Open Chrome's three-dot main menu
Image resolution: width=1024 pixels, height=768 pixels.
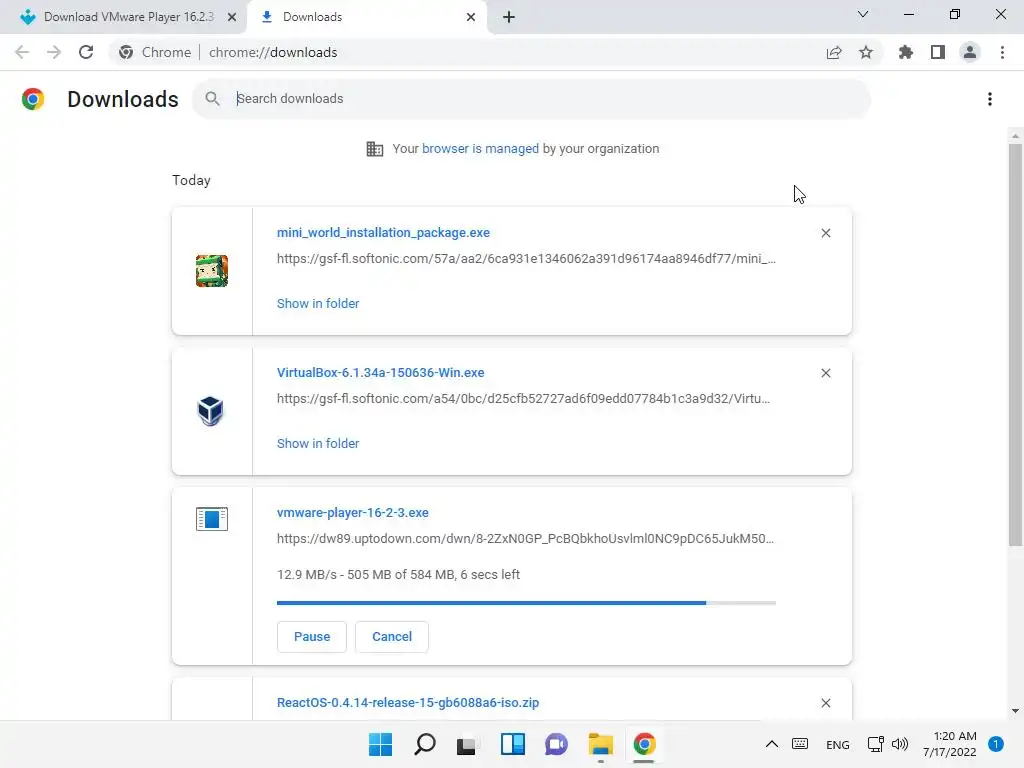point(1002,52)
